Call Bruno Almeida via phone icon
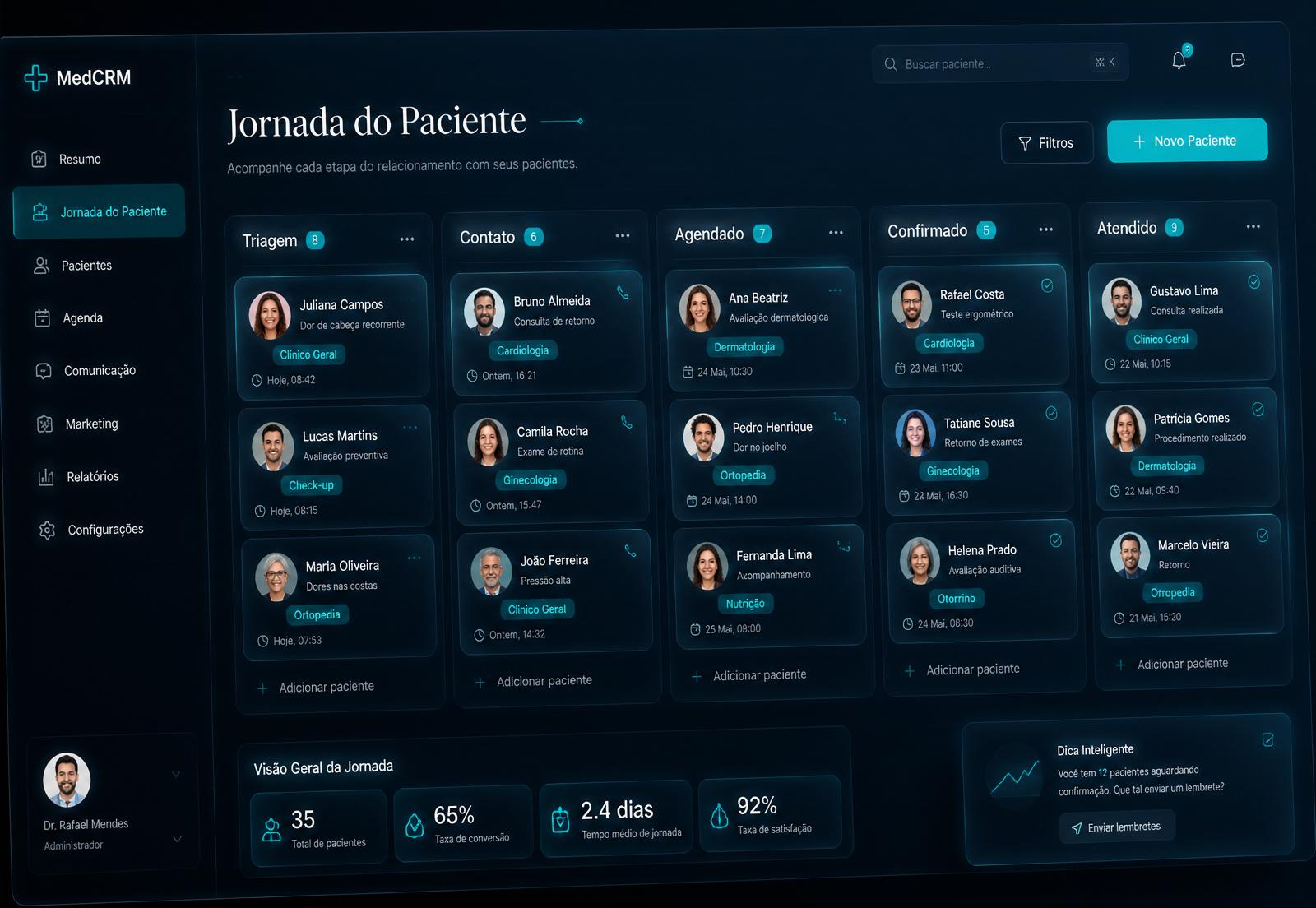Screen dimensions: 1316x908 tap(623, 292)
